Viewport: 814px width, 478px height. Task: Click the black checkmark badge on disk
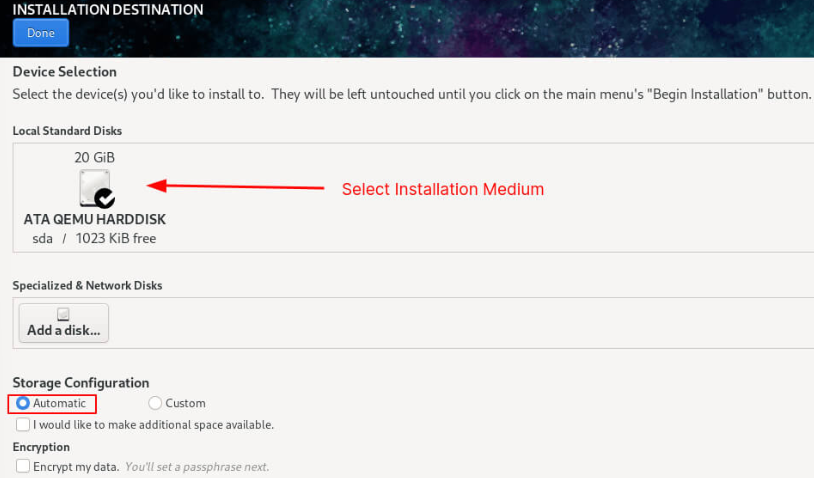pyautogui.click(x=105, y=198)
